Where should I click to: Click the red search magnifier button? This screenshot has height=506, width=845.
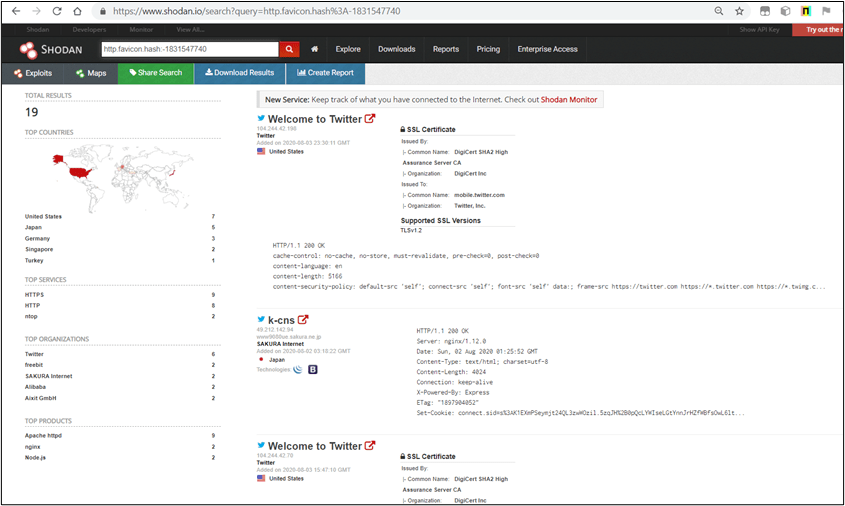point(289,49)
